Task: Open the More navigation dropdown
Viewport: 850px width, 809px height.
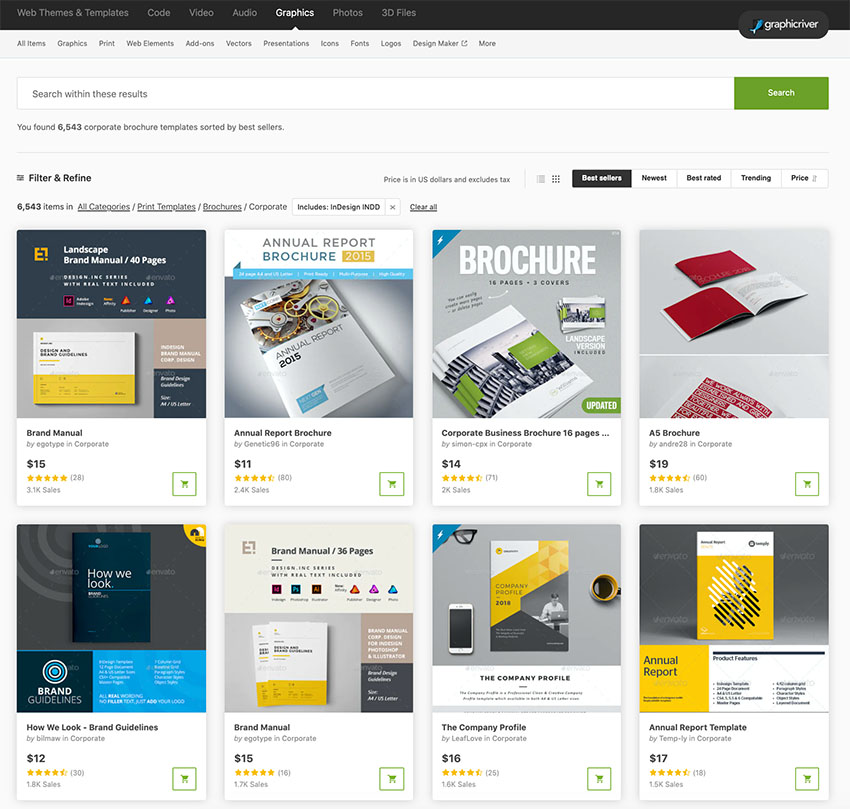Action: [x=487, y=44]
